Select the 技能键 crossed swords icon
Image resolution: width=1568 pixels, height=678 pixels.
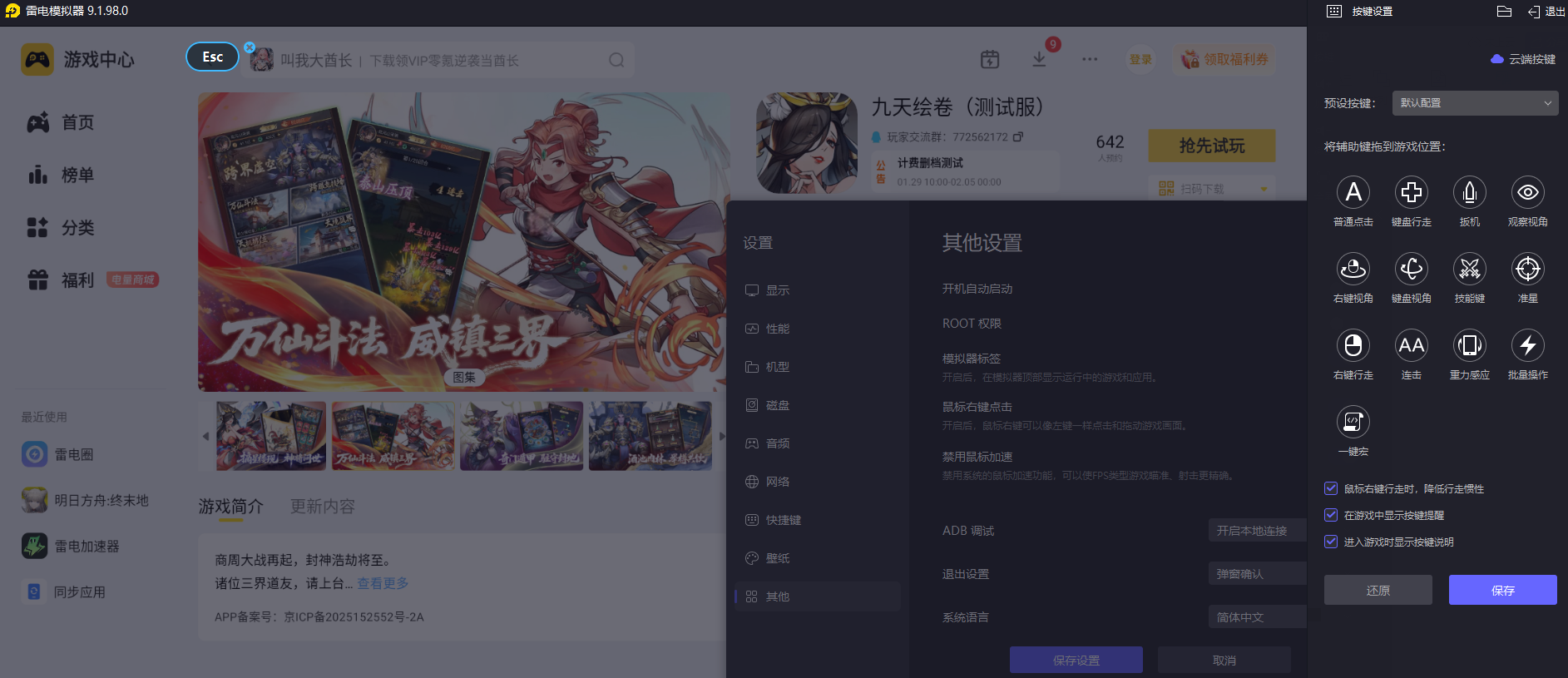point(1470,269)
